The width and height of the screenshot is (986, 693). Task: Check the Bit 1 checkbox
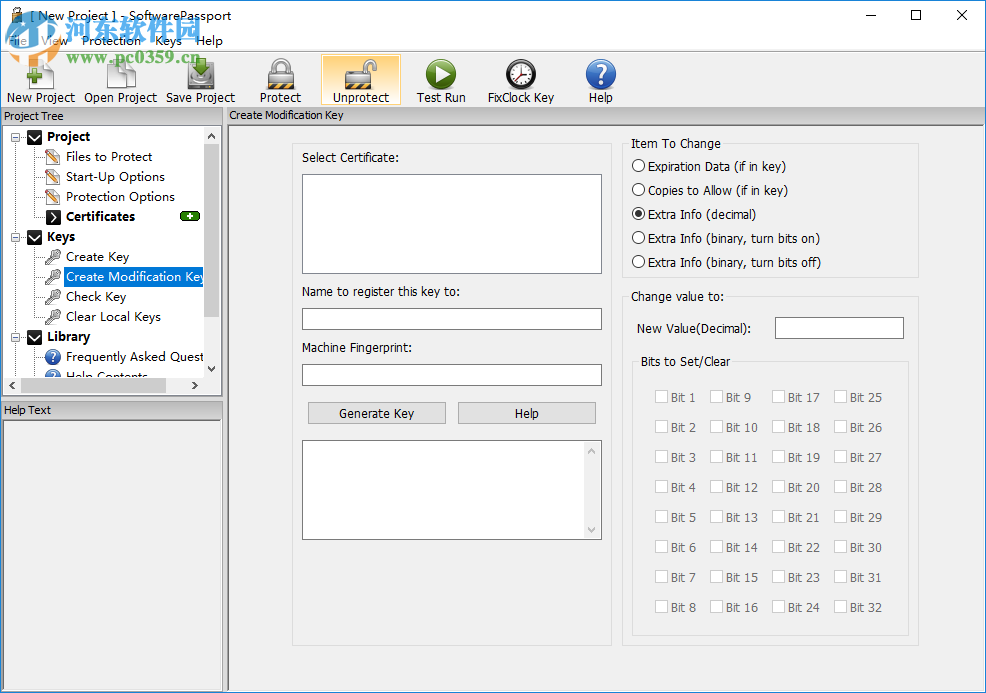[661, 397]
